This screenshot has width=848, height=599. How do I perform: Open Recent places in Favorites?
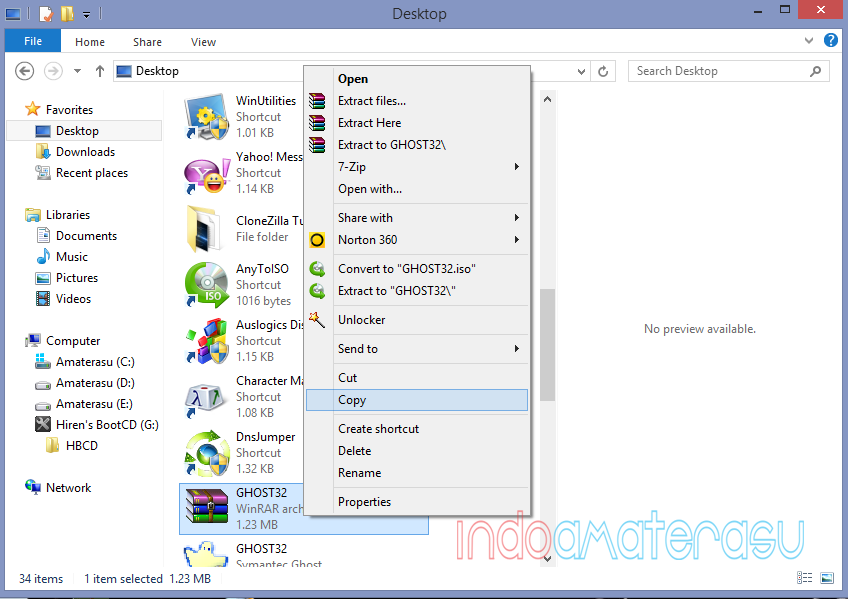91,173
